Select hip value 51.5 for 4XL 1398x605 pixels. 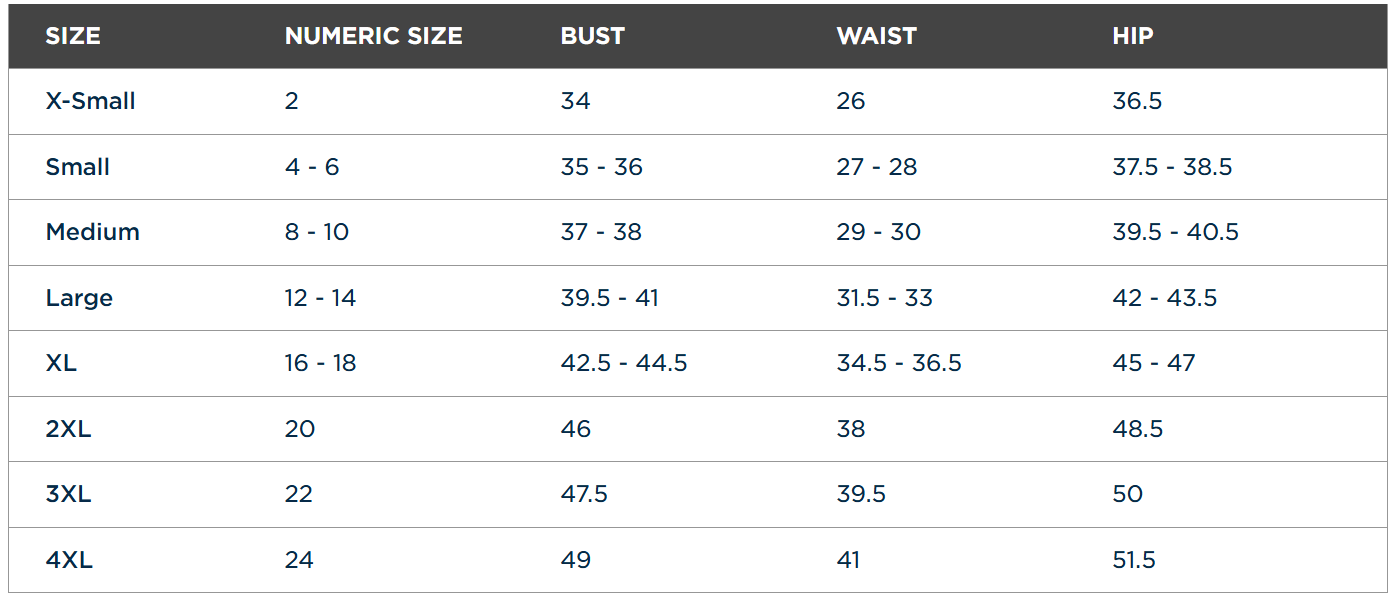[1133, 560]
